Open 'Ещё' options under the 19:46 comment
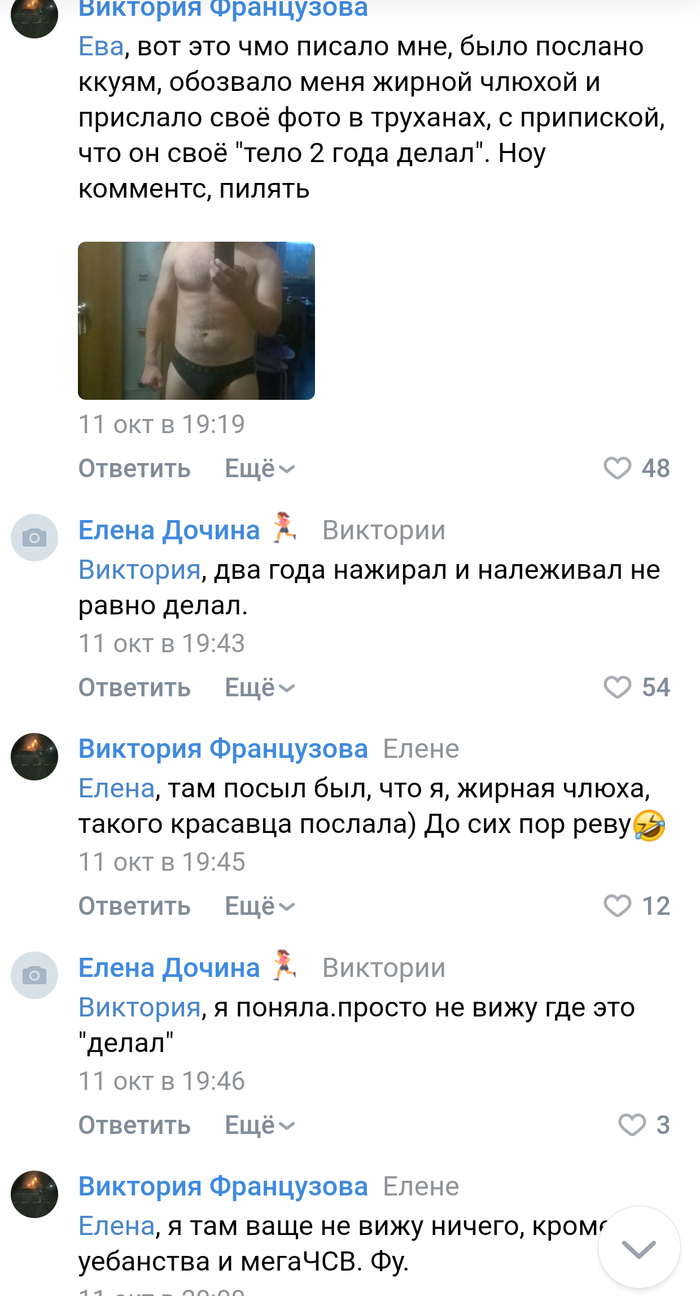Screen dimensions: 700x1296 (x=259, y=1125)
